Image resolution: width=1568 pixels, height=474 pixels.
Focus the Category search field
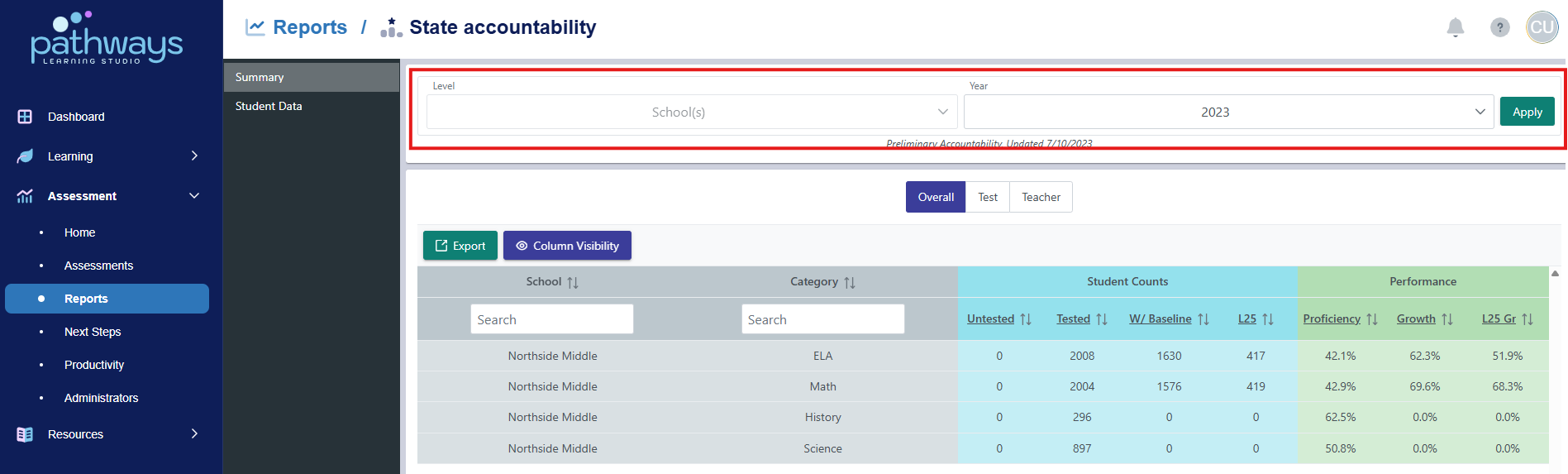[x=823, y=319]
